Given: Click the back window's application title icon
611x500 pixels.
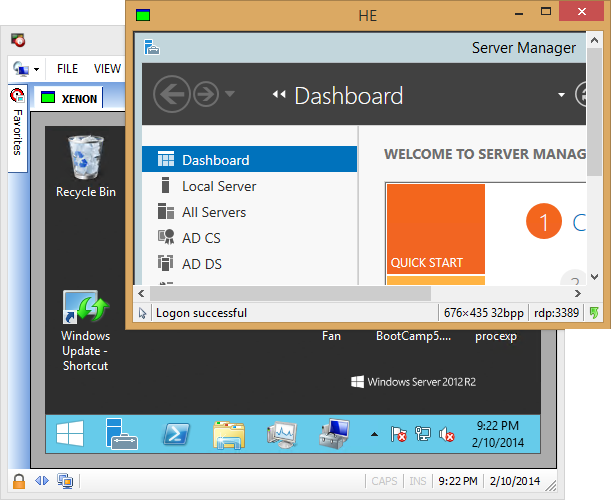Looking at the screenshot, I should 18,40.
